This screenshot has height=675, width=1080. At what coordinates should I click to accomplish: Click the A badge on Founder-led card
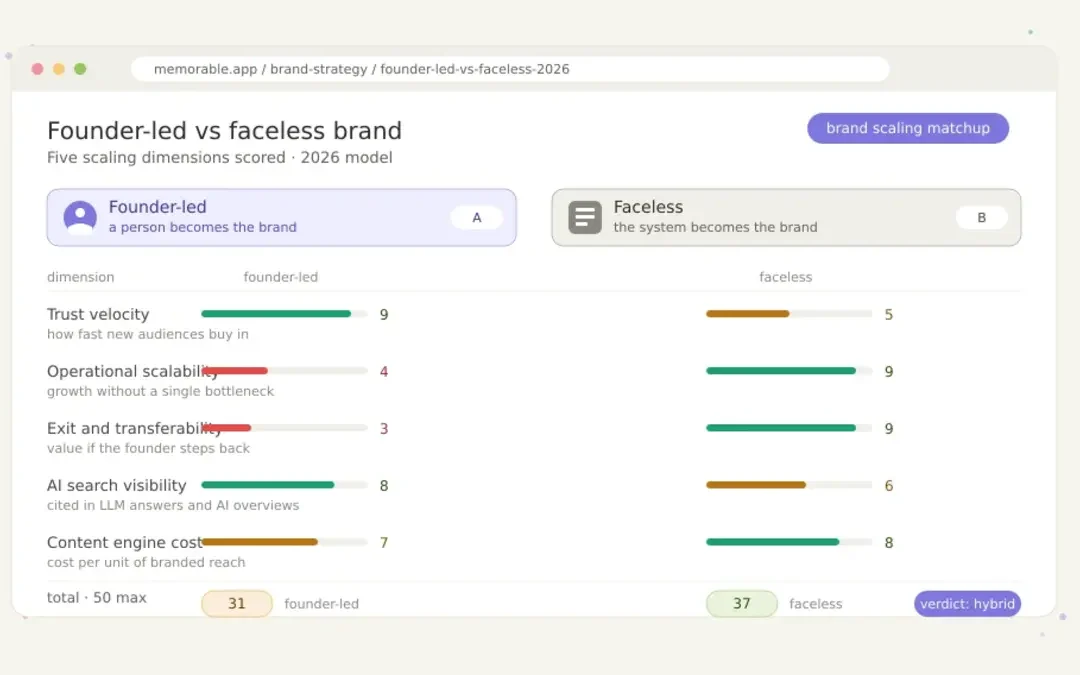click(x=477, y=218)
